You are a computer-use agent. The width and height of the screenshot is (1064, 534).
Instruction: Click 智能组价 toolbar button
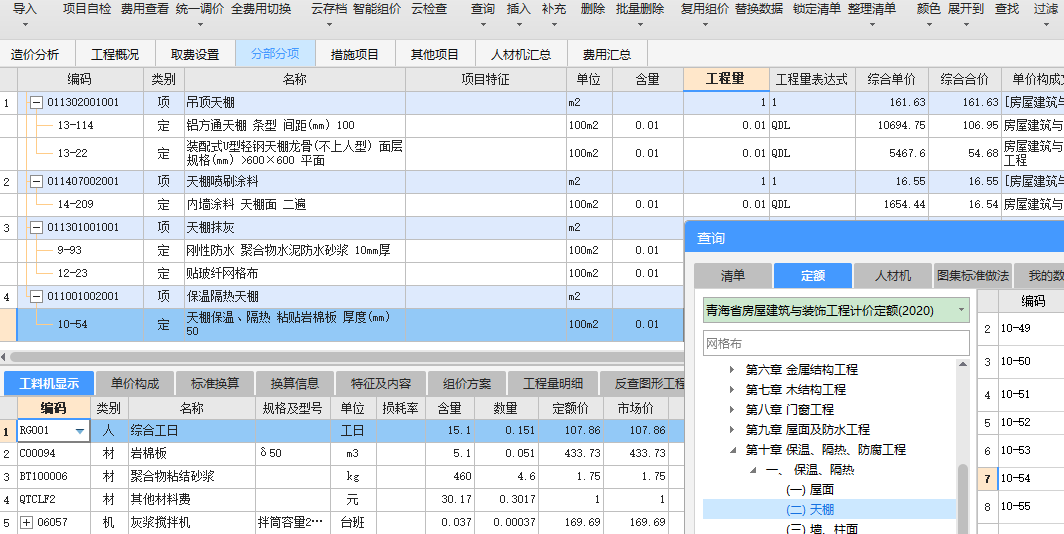click(377, 9)
